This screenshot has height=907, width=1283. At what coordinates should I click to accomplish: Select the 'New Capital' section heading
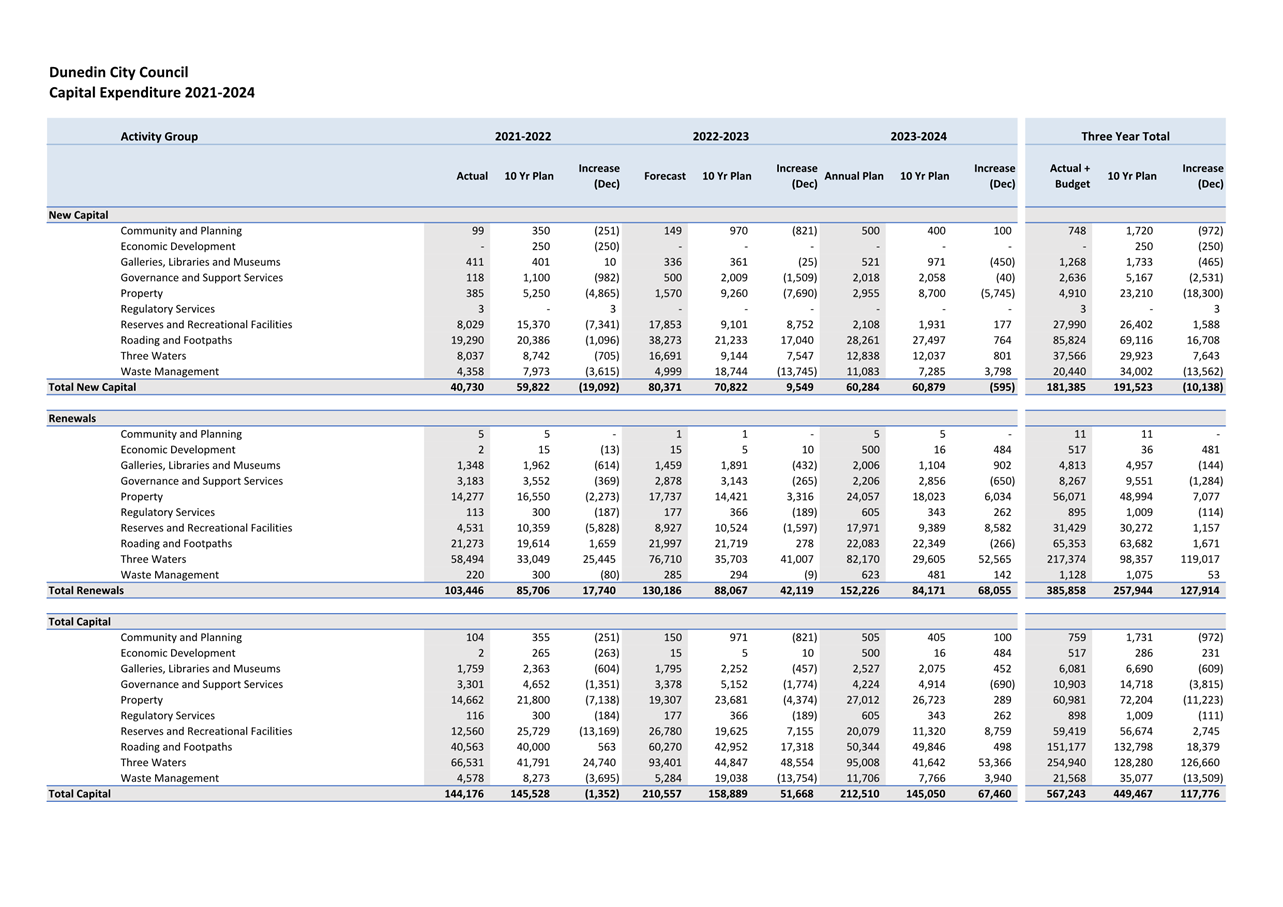[x=78, y=215]
